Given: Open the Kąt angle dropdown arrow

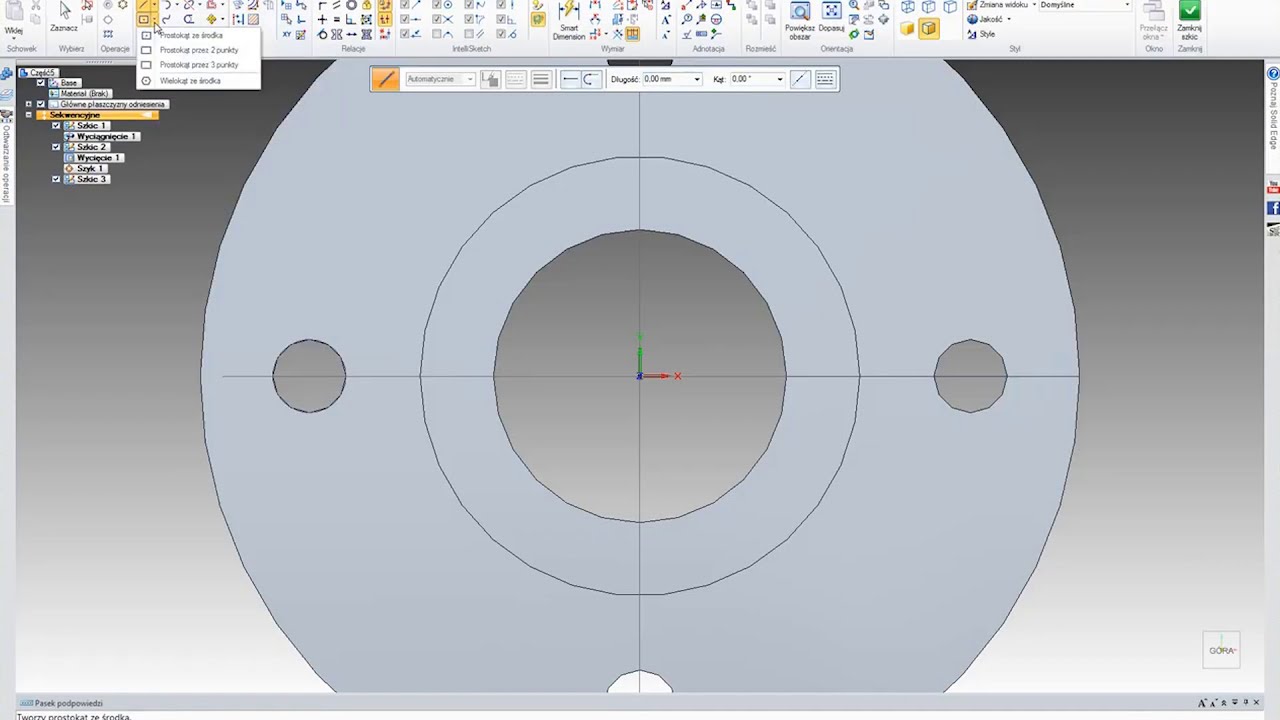Looking at the screenshot, I should [x=780, y=79].
